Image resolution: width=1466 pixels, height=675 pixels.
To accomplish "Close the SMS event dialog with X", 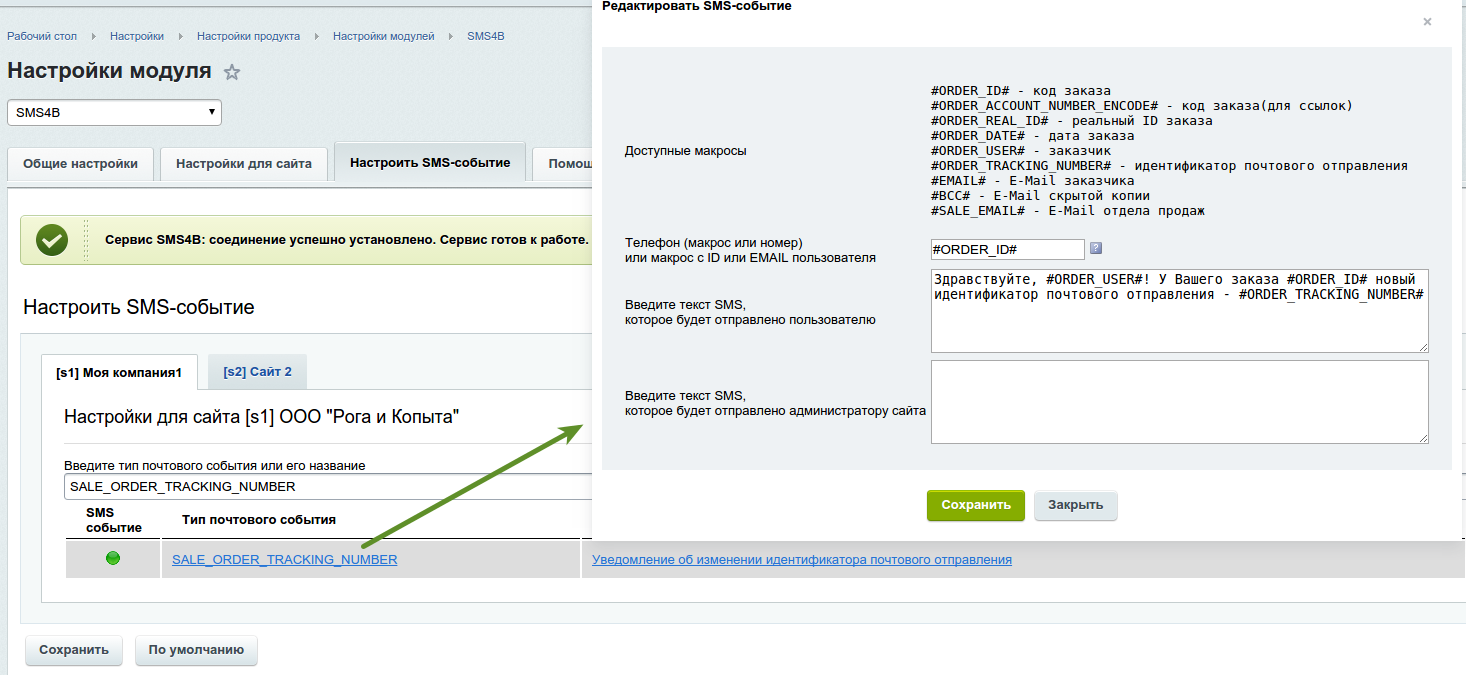I will (1427, 22).
